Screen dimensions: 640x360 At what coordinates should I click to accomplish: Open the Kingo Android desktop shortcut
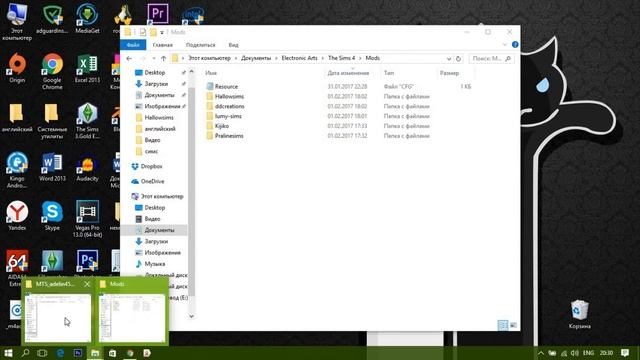pos(17,170)
